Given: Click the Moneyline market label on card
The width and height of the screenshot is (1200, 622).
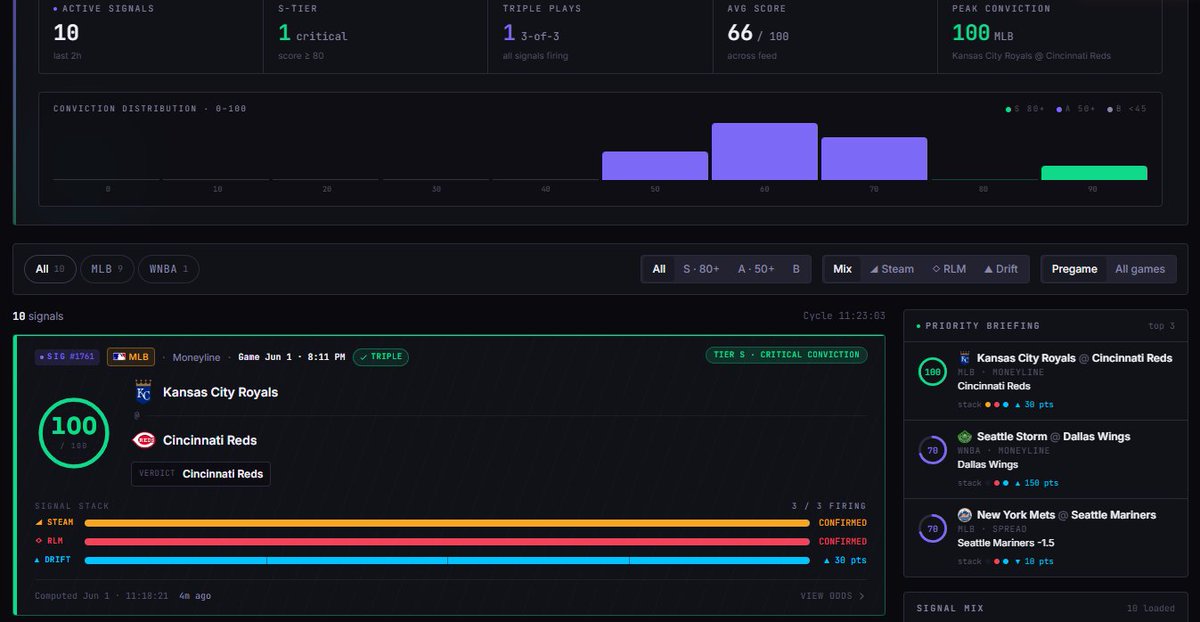Looking at the screenshot, I should coord(196,357).
